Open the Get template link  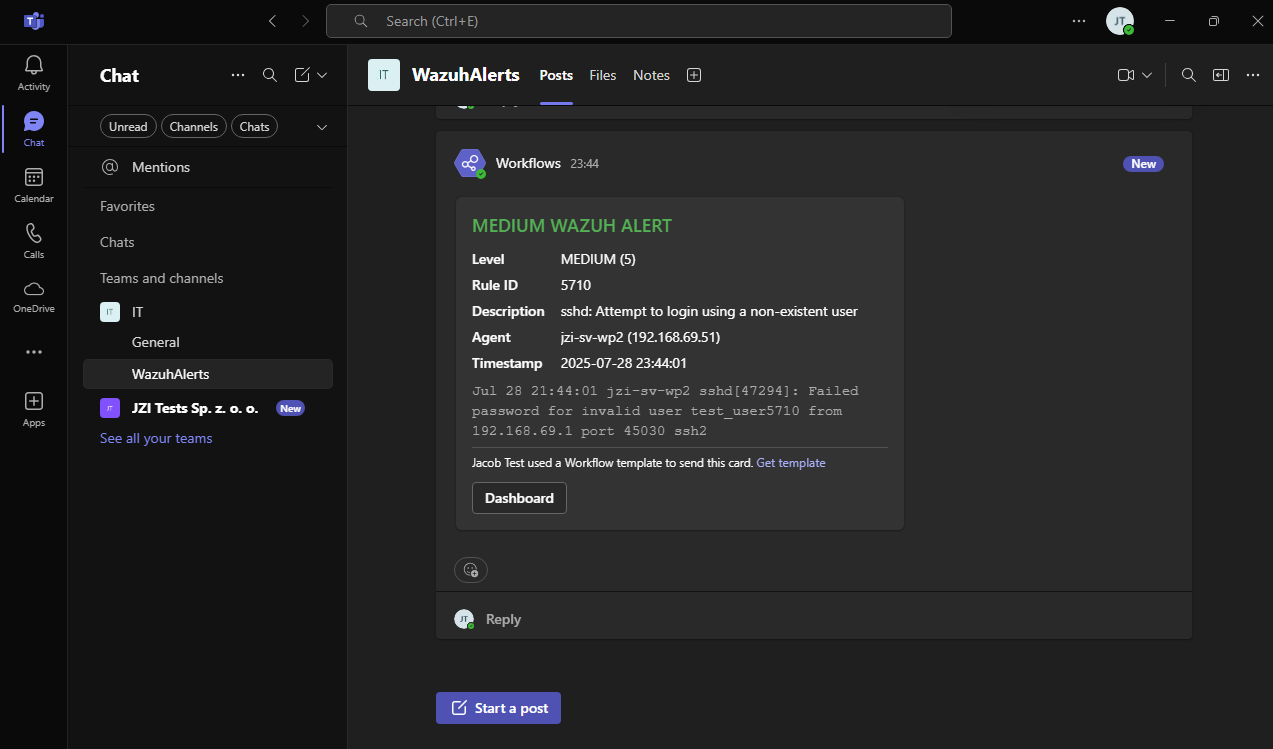click(791, 463)
